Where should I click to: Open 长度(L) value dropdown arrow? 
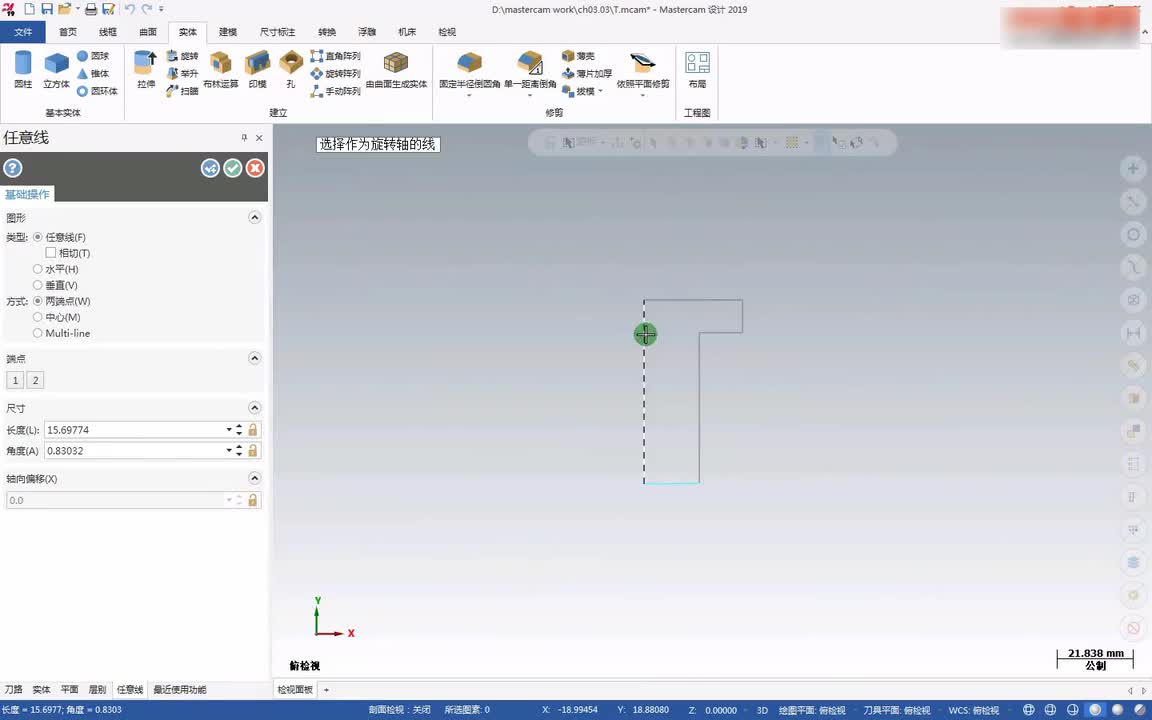[229, 430]
